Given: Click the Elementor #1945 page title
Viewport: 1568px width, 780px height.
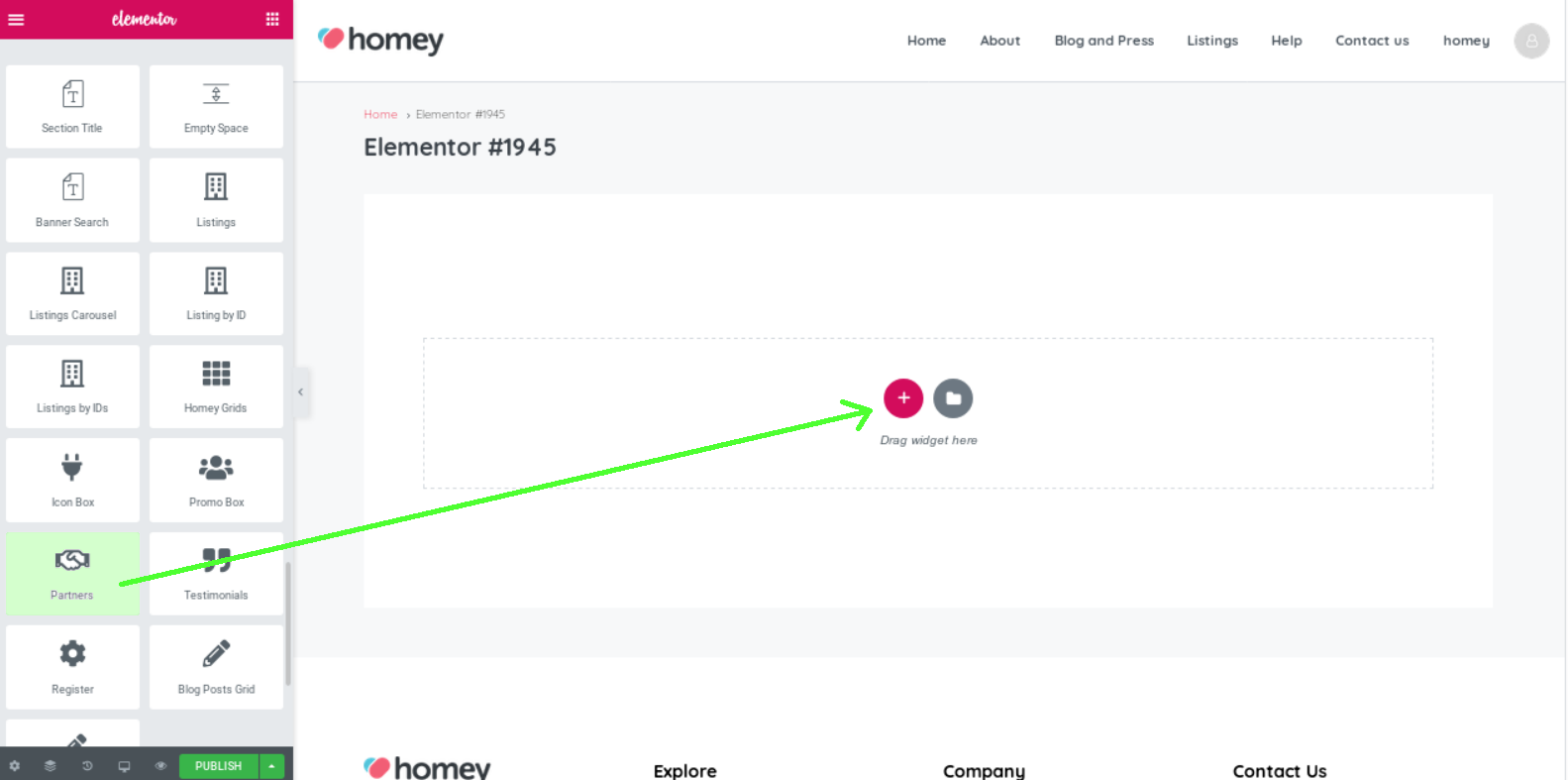Looking at the screenshot, I should pos(460,147).
